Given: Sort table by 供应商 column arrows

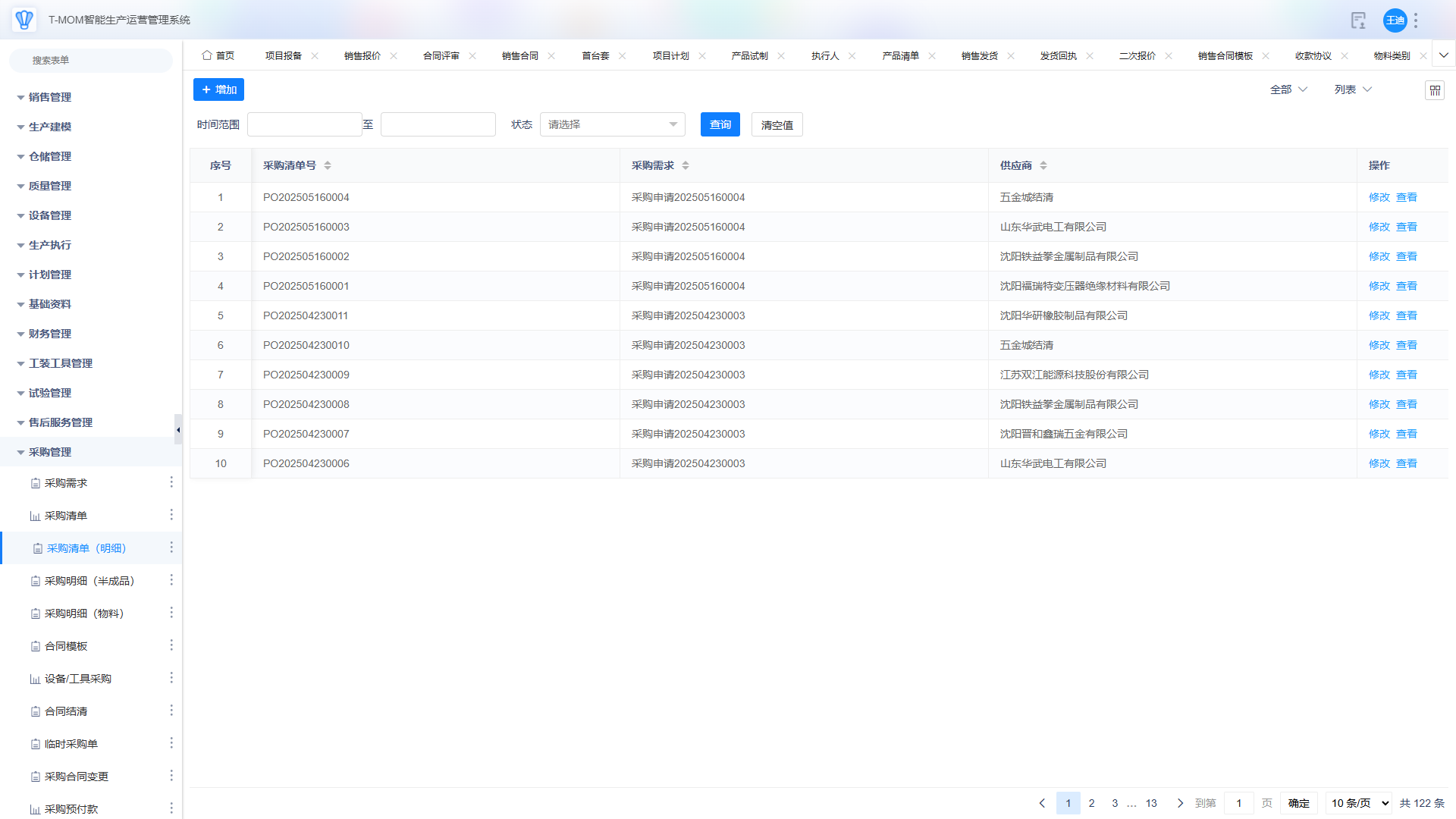Looking at the screenshot, I should coord(1043,165).
